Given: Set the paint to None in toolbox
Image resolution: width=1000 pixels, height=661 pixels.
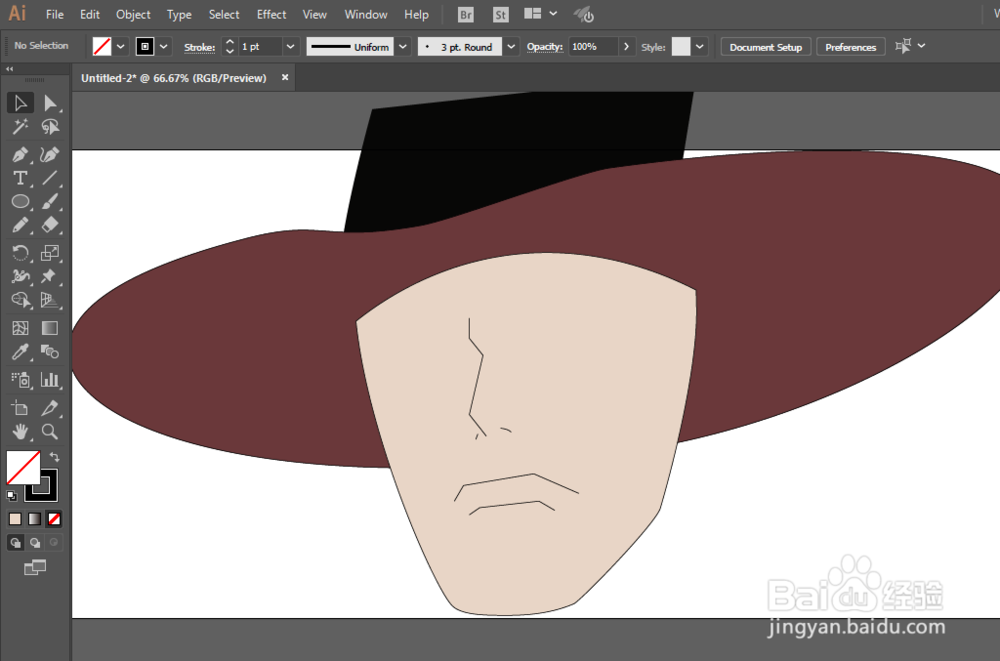Looking at the screenshot, I should point(54,519).
